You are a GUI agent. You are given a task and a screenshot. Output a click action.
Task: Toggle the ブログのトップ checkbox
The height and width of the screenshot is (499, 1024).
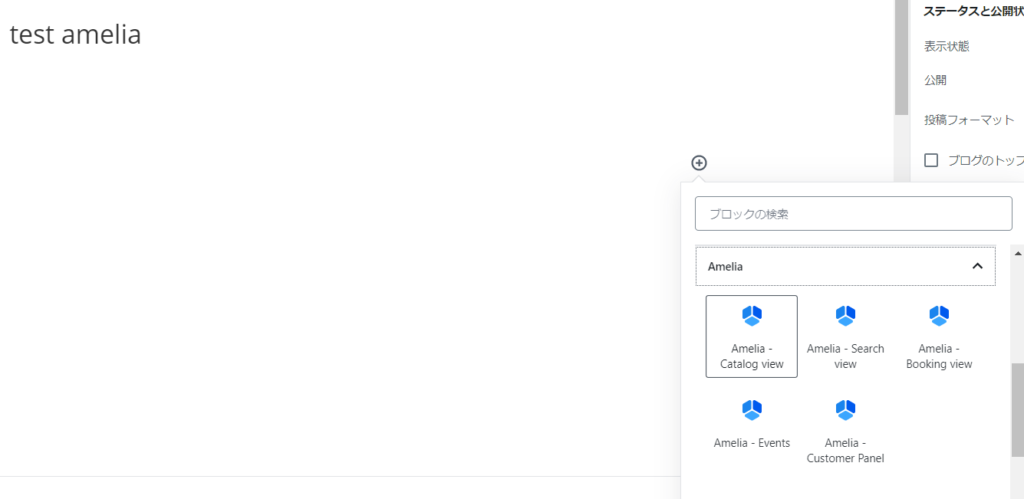coord(931,160)
